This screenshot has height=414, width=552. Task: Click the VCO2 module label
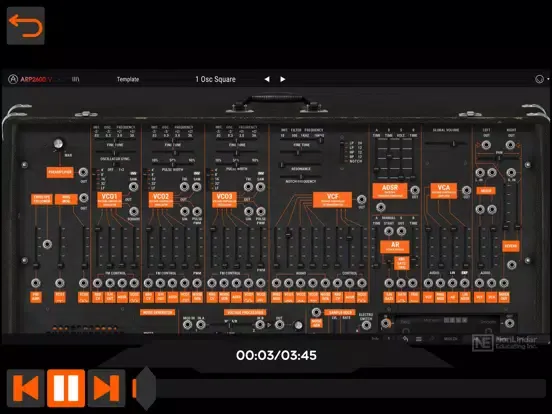(x=161, y=200)
